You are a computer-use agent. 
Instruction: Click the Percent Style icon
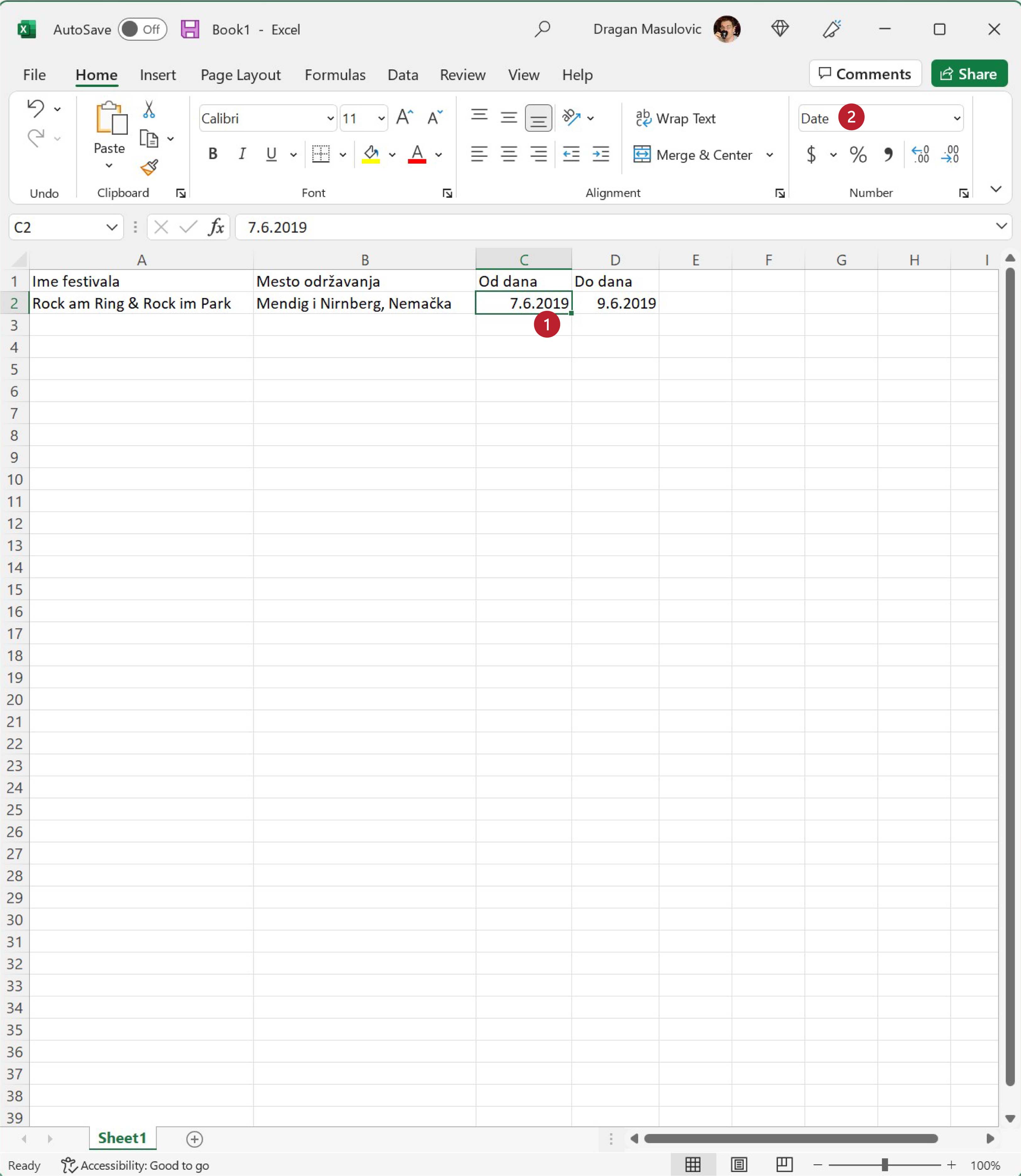click(x=857, y=154)
